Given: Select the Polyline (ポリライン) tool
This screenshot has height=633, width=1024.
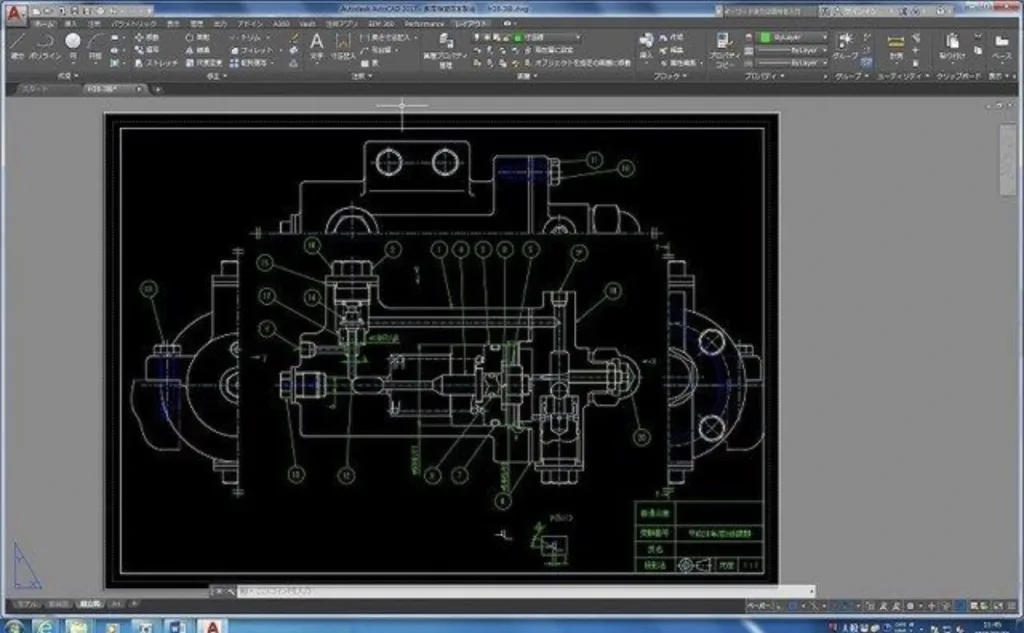Looking at the screenshot, I should (44, 46).
